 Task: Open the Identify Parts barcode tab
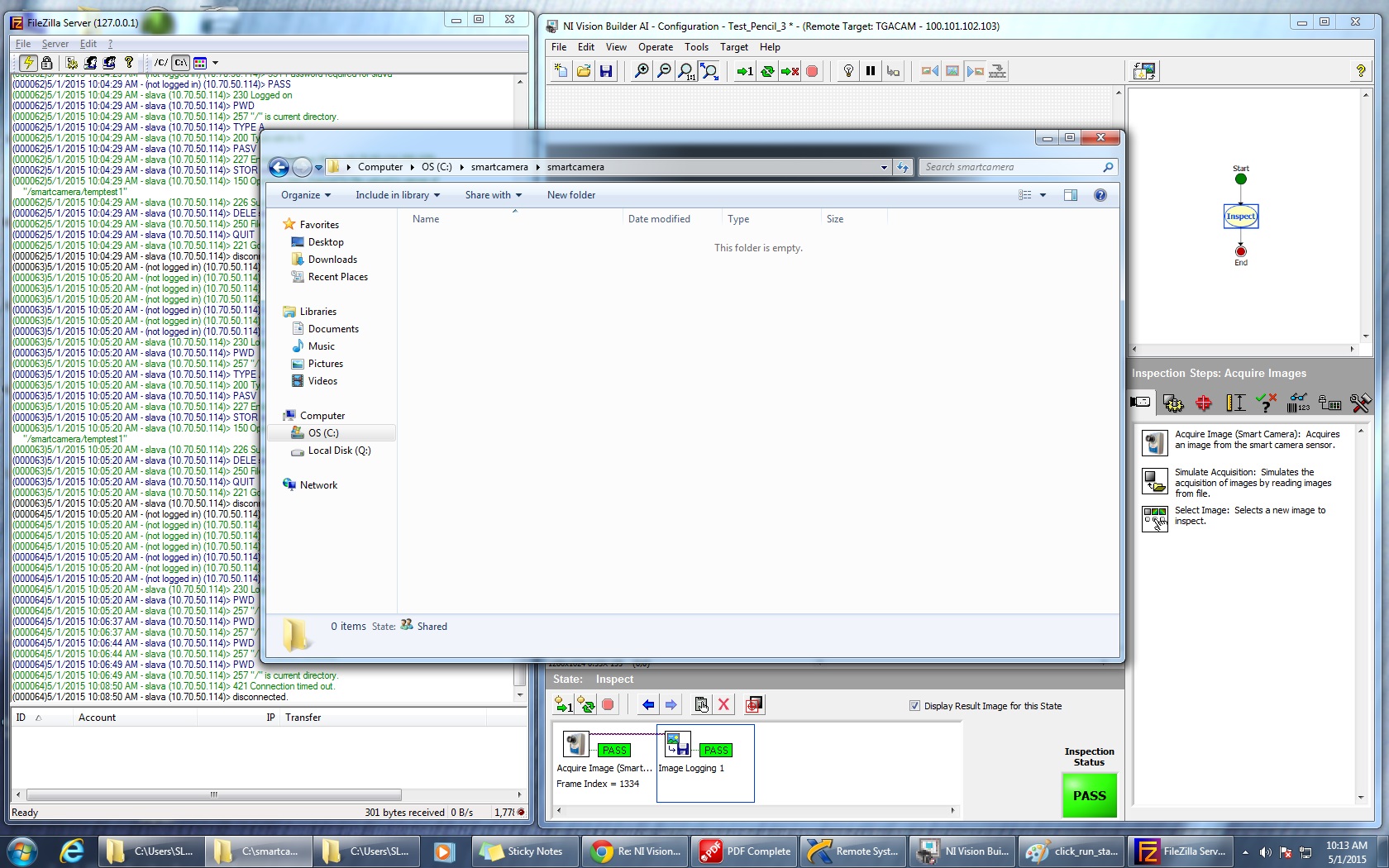1298,403
